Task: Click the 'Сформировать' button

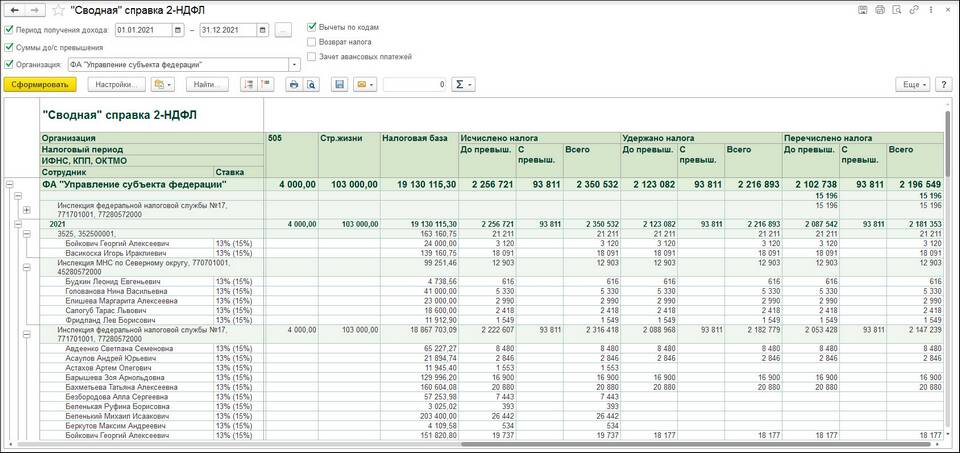Action: (x=40, y=85)
